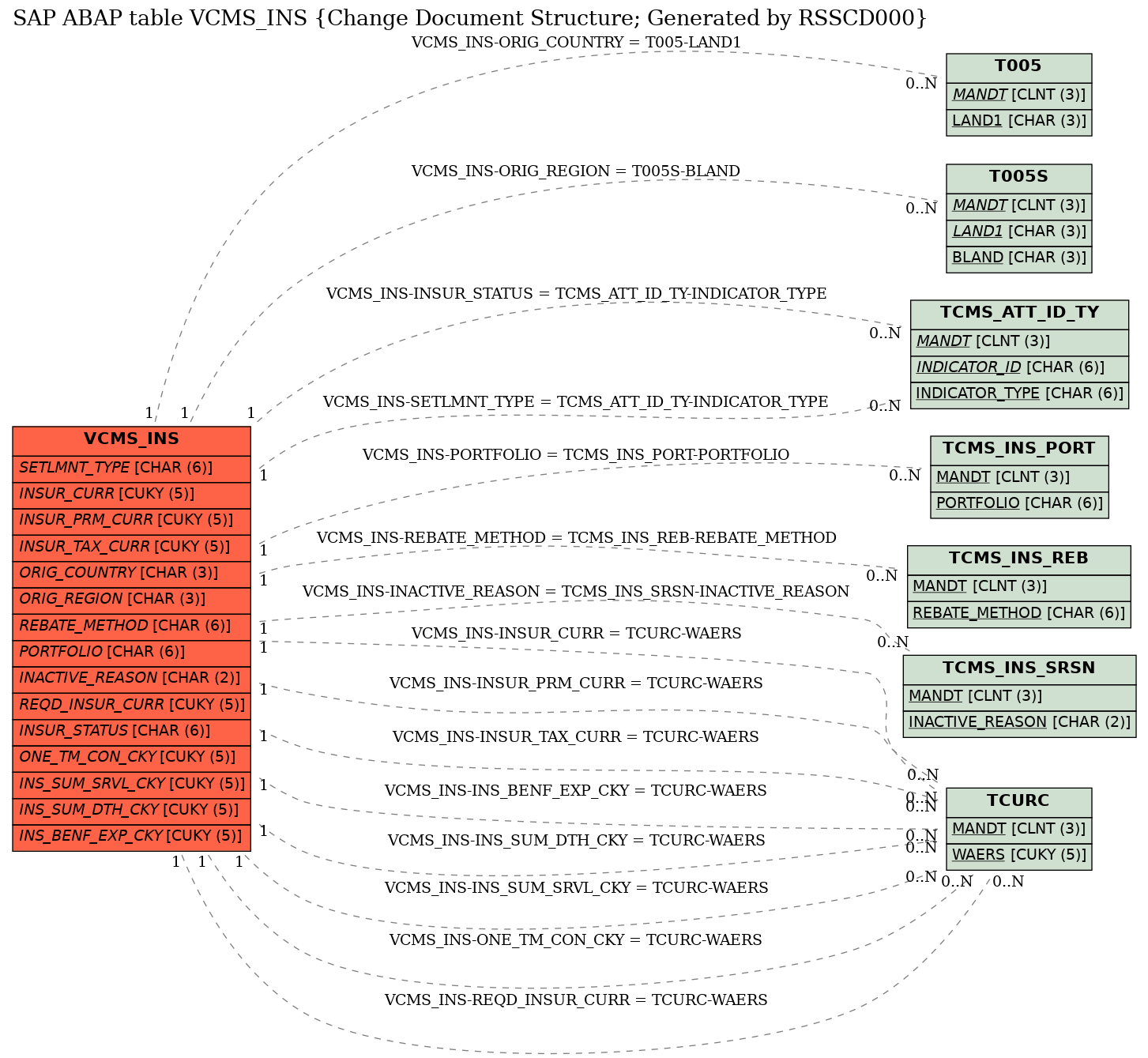
Task: Open the TCMS_ATT_ID_TY table header
Action: pyautogui.click(x=1019, y=314)
